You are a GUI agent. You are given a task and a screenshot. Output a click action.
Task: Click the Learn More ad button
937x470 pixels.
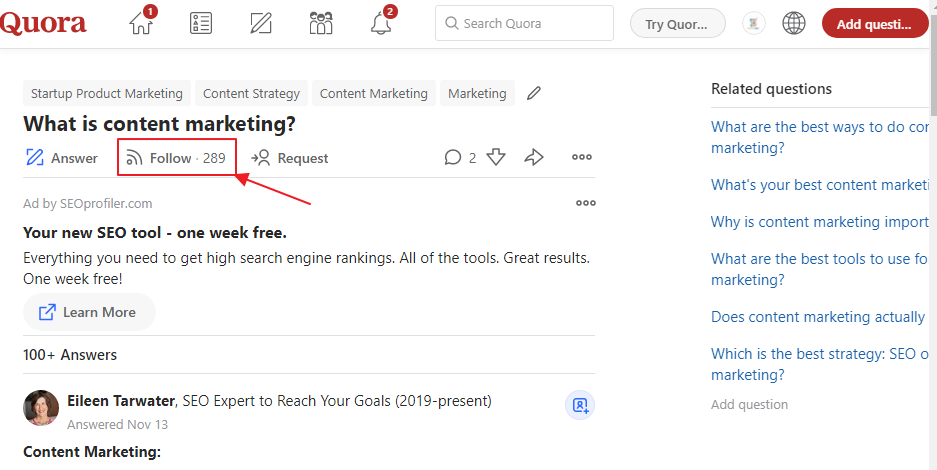tap(89, 312)
